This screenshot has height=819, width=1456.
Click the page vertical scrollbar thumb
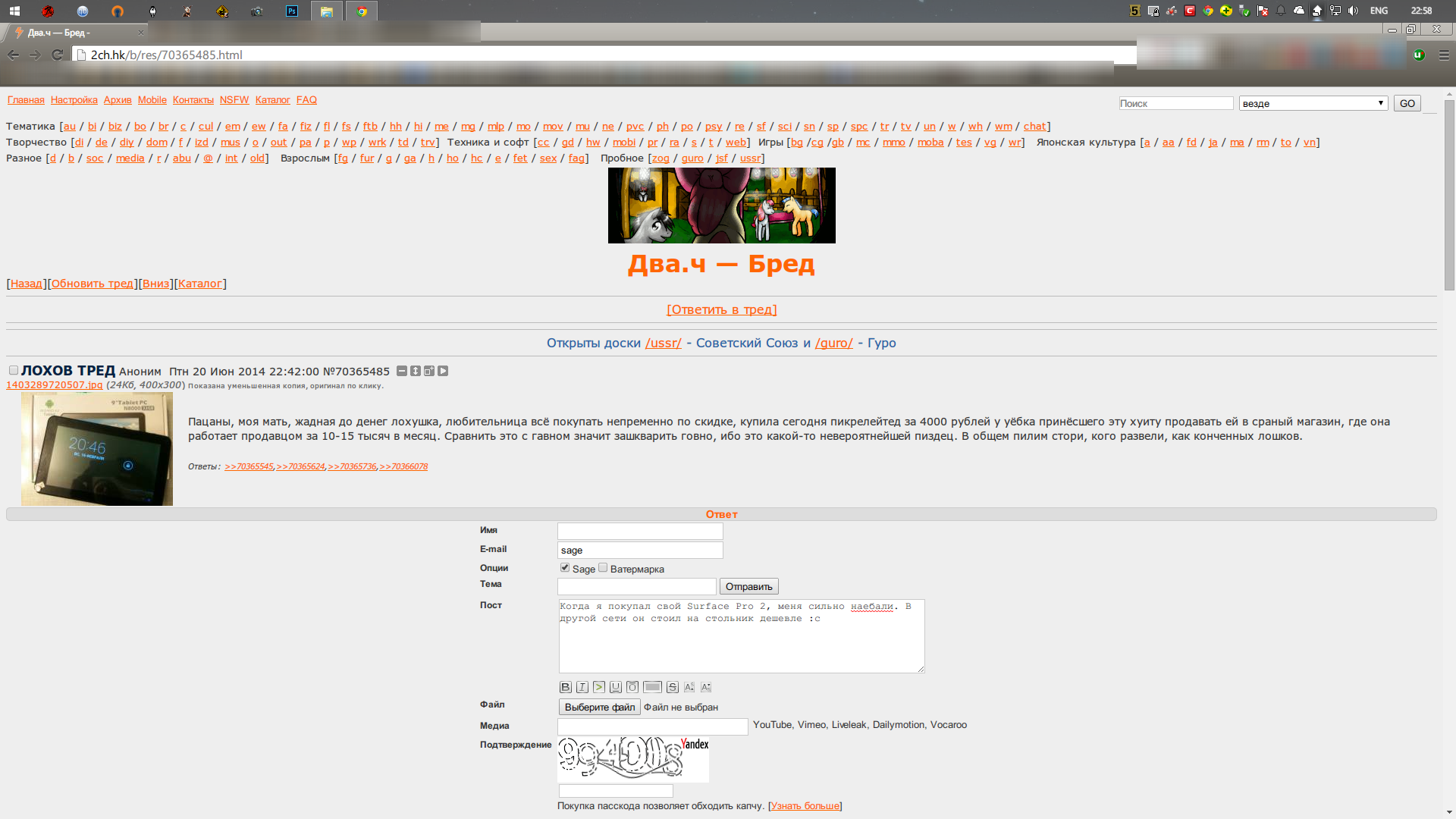1449,195
